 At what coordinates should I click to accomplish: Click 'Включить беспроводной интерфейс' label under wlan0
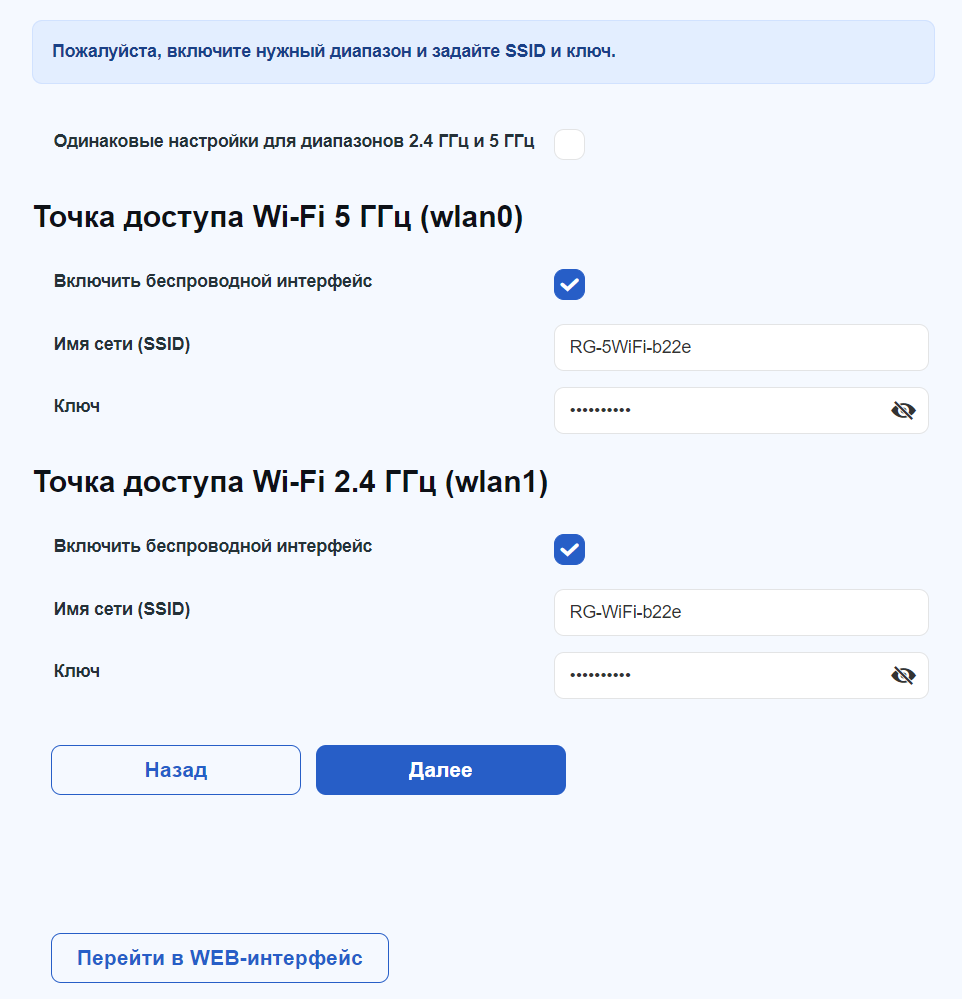[x=213, y=281]
